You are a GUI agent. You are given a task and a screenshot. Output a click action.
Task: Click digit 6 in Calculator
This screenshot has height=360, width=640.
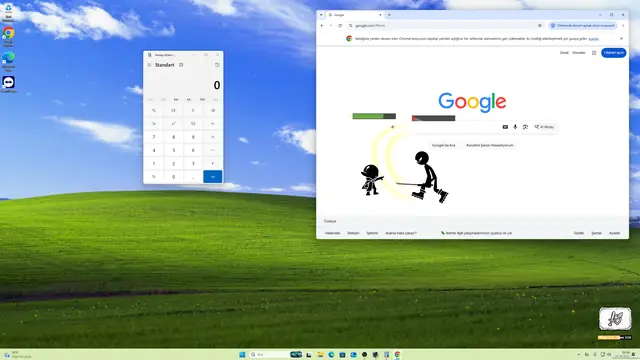193,150
